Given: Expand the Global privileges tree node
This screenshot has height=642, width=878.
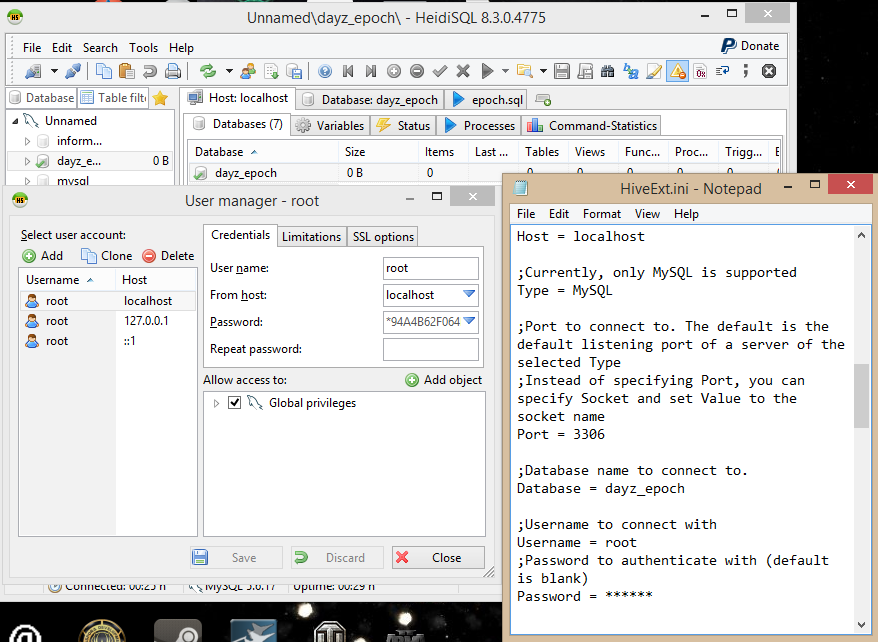Looking at the screenshot, I should click(216, 403).
